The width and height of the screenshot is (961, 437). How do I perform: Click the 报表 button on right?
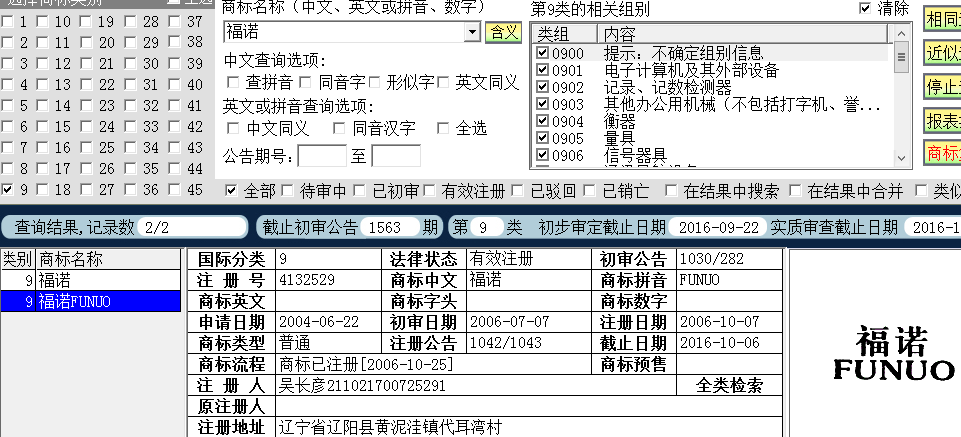pyautogui.click(x=943, y=121)
